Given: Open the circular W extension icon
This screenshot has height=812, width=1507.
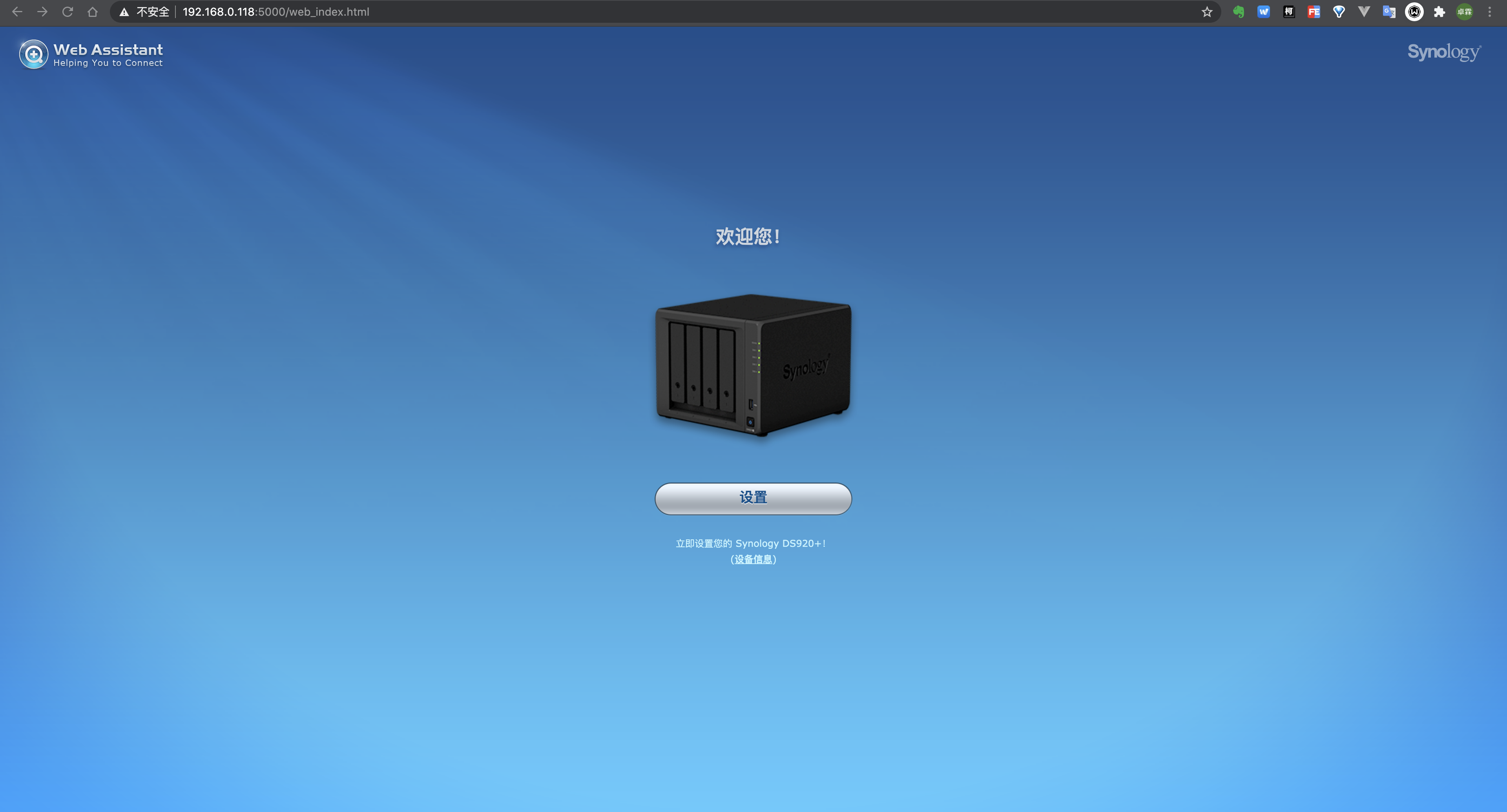Looking at the screenshot, I should [1414, 12].
